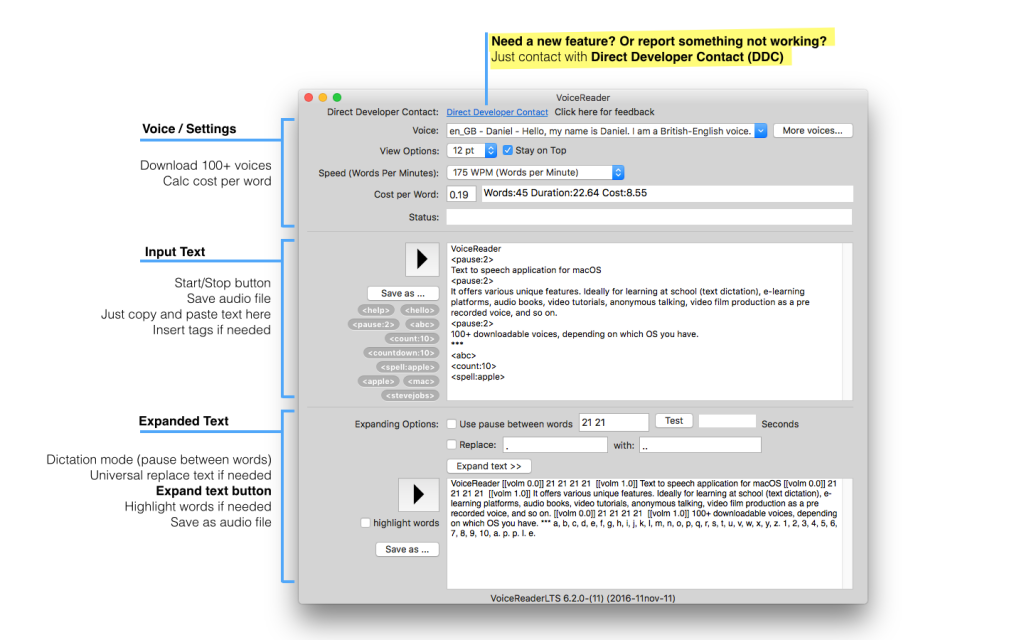Insert the <pause:2> tag

(374, 325)
